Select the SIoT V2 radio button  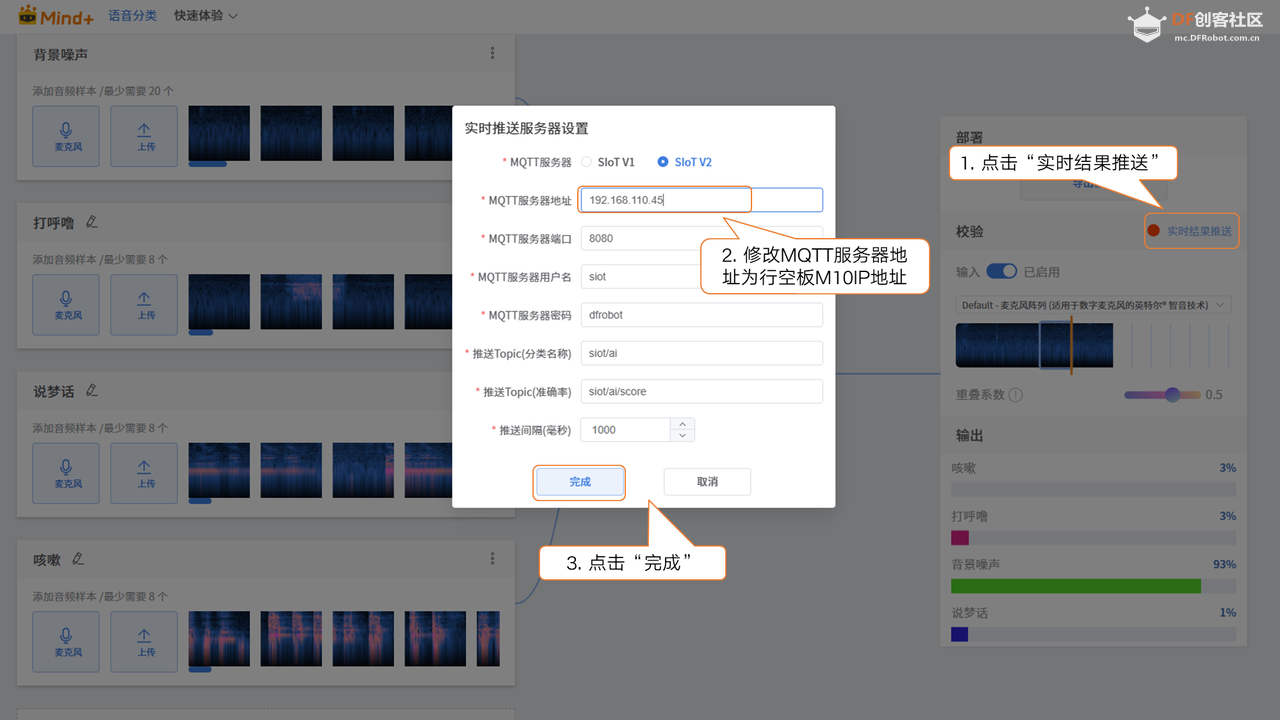pyautogui.click(x=662, y=161)
